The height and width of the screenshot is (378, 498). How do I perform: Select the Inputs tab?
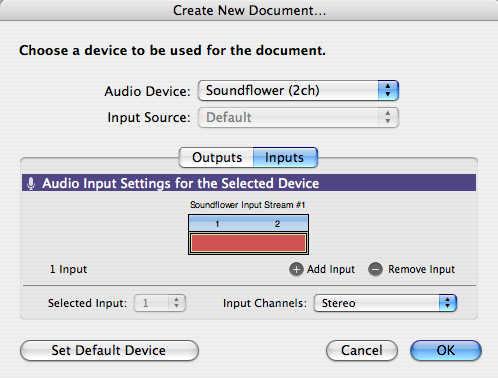click(285, 157)
